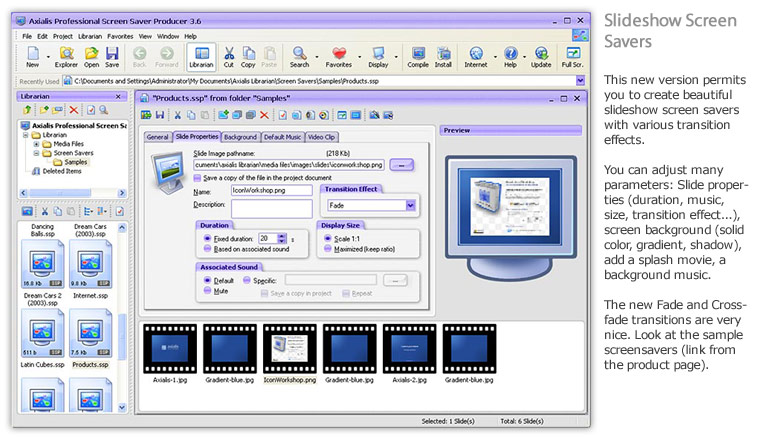Click the red X delete icon in Librarian toolbar
760x440 pixels.
pyautogui.click(x=74, y=110)
